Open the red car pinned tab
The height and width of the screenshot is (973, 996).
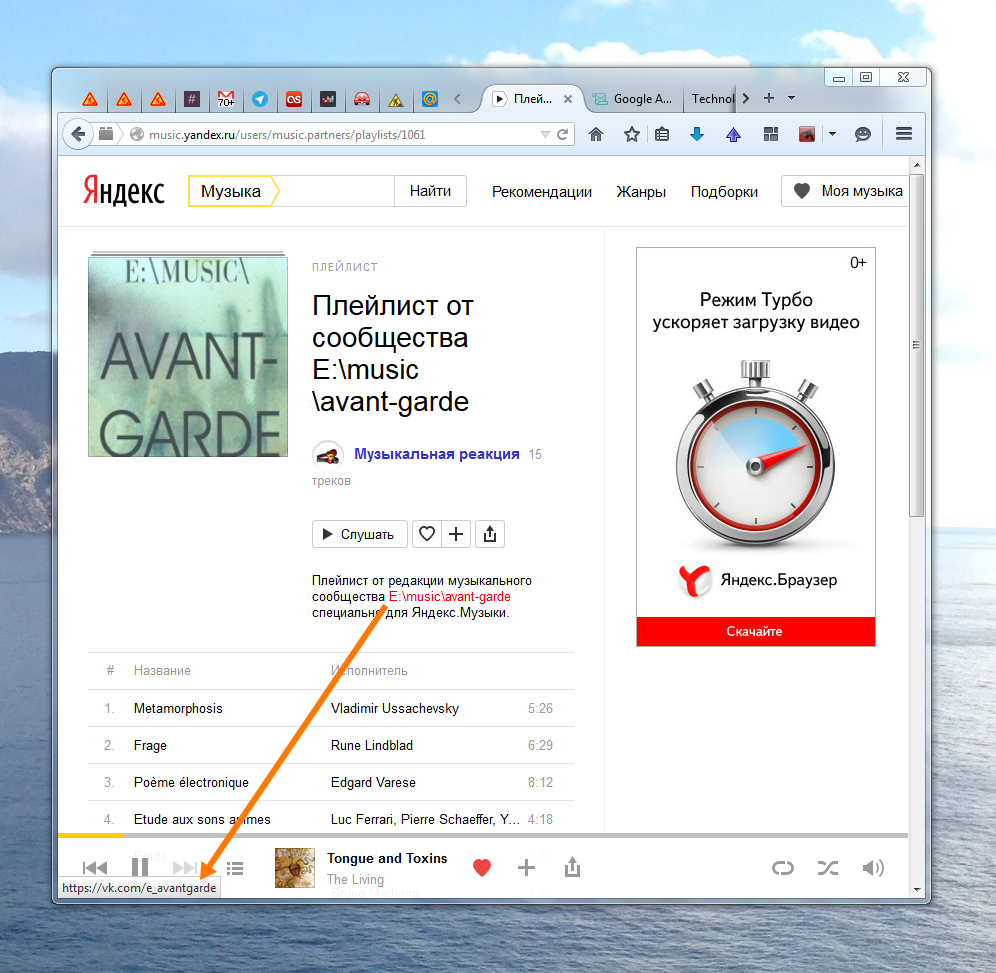tap(361, 99)
